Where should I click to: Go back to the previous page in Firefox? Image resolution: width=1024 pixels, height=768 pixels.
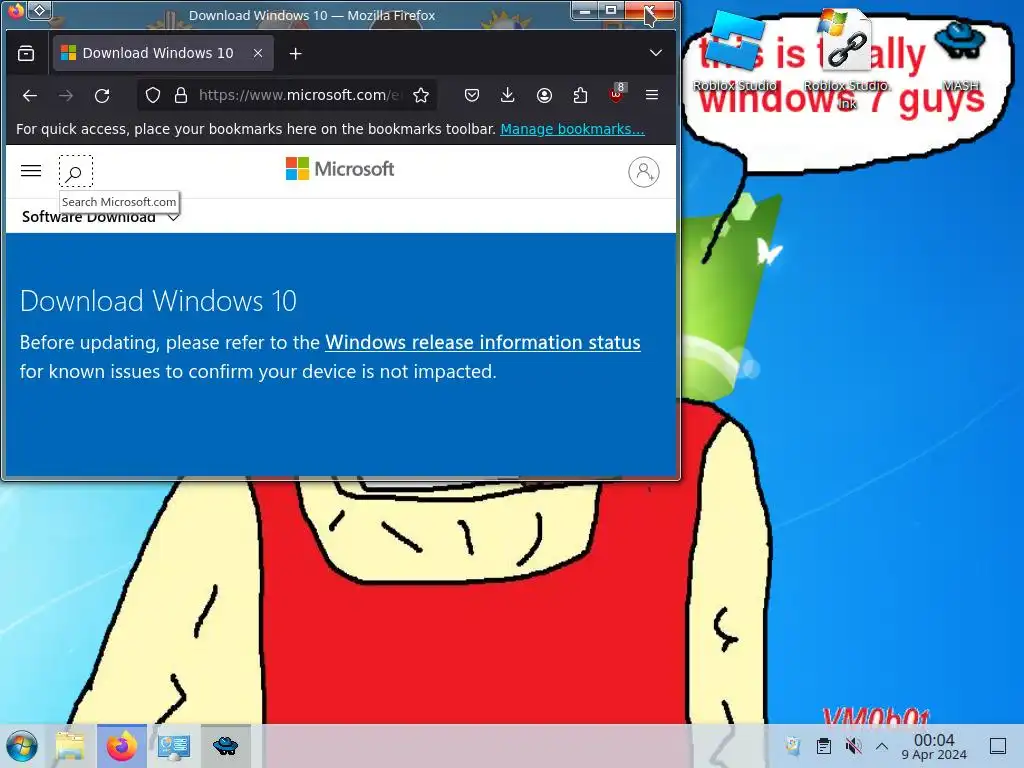pyautogui.click(x=29, y=95)
